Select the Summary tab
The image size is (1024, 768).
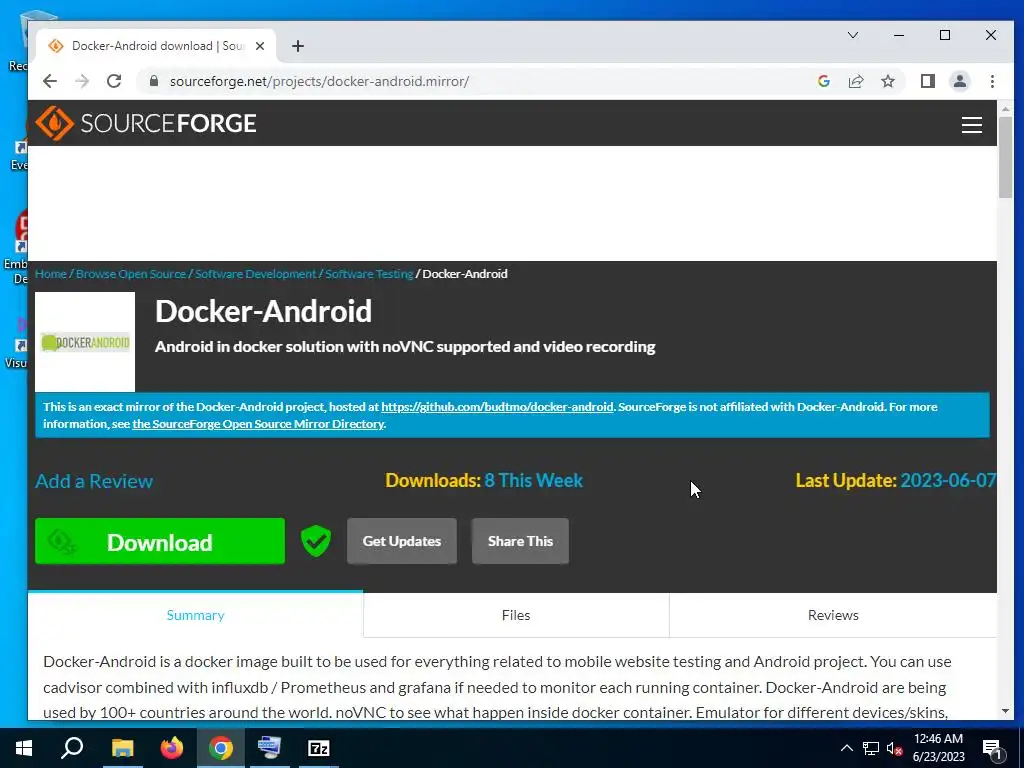195,615
